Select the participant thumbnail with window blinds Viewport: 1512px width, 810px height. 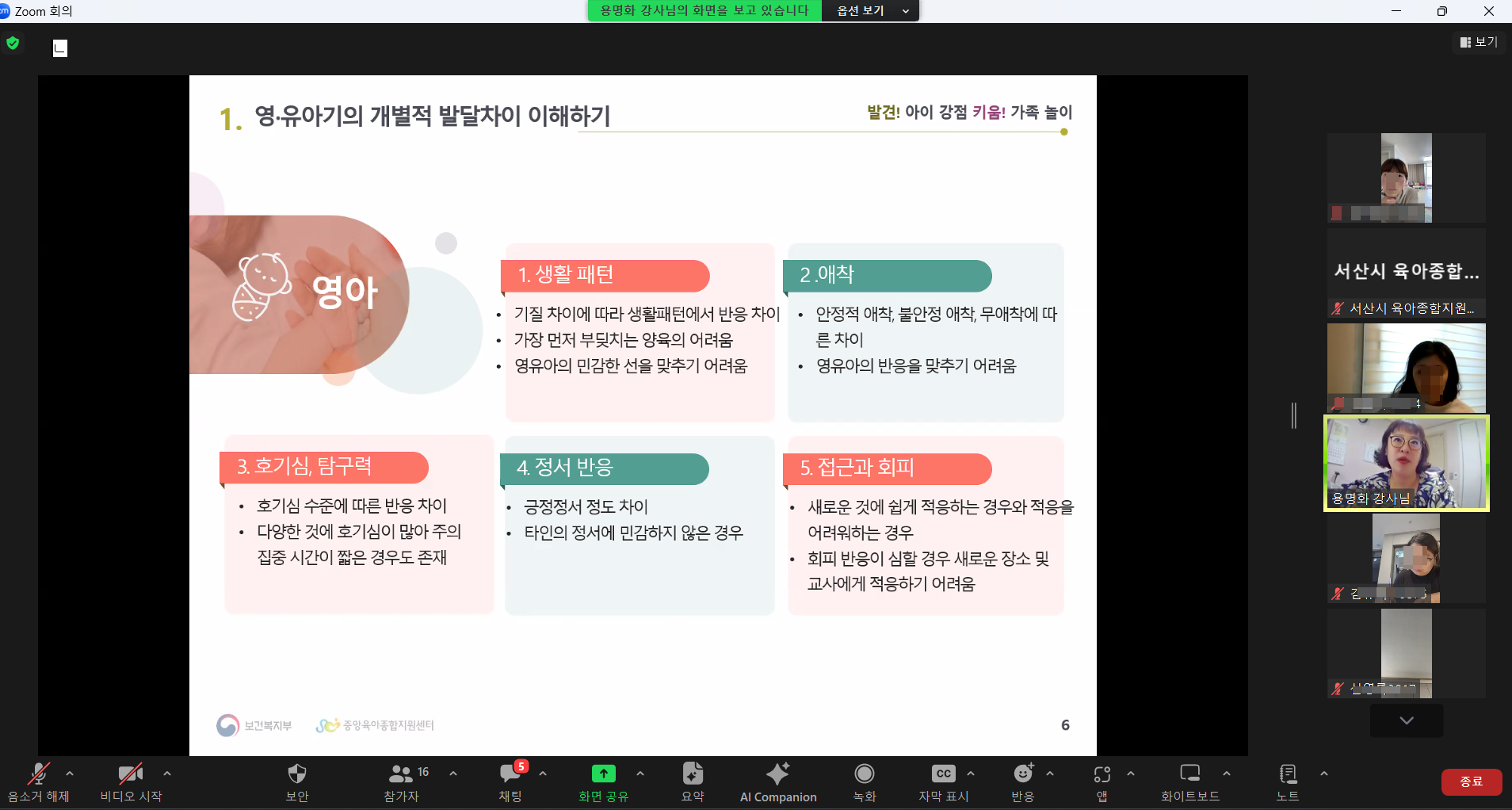pyautogui.click(x=1407, y=368)
